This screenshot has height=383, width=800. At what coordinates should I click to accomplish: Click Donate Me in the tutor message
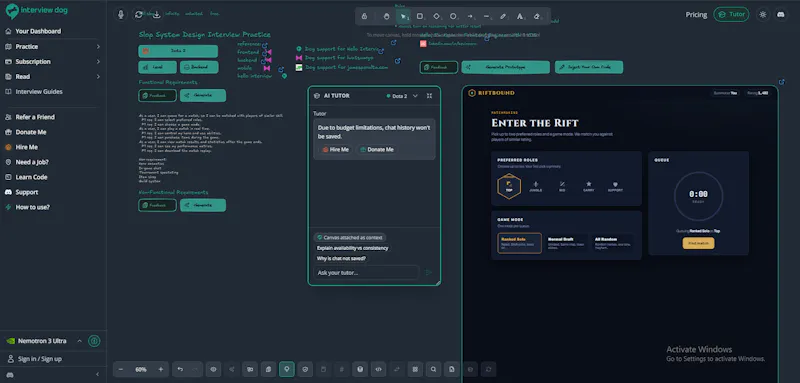pyautogui.click(x=377, y=149)
